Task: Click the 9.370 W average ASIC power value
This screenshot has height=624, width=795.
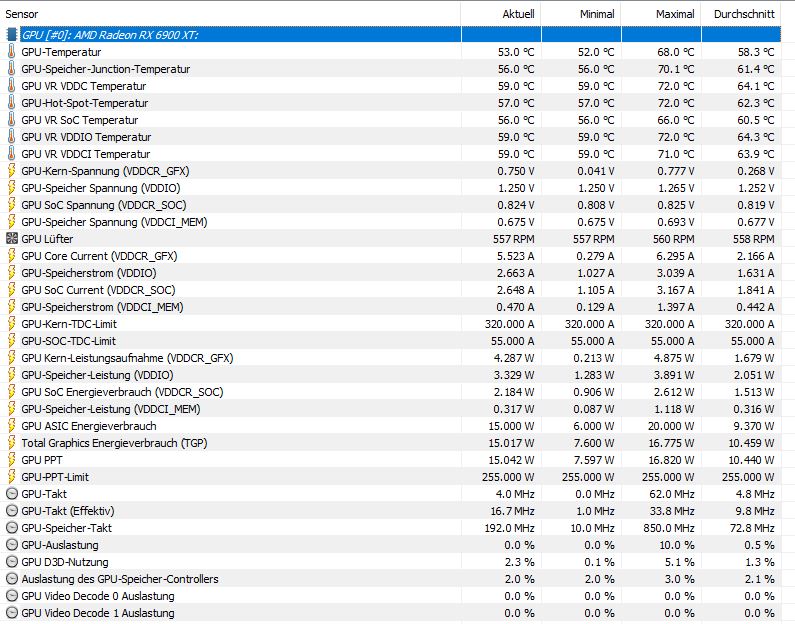Action: pos(754,426)
